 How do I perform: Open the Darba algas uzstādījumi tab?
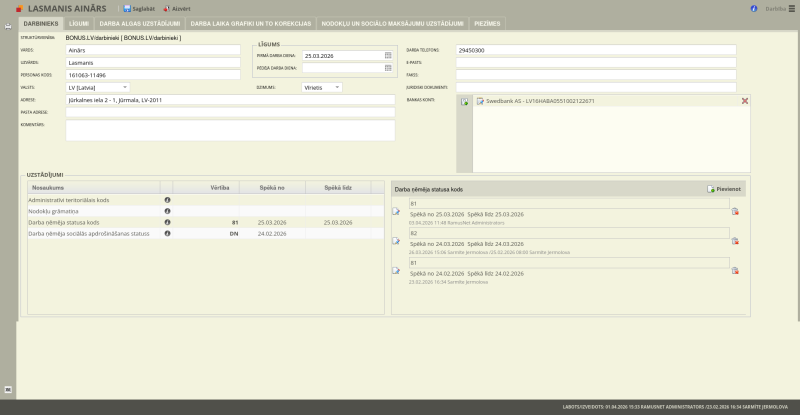(x=140, y=22)
